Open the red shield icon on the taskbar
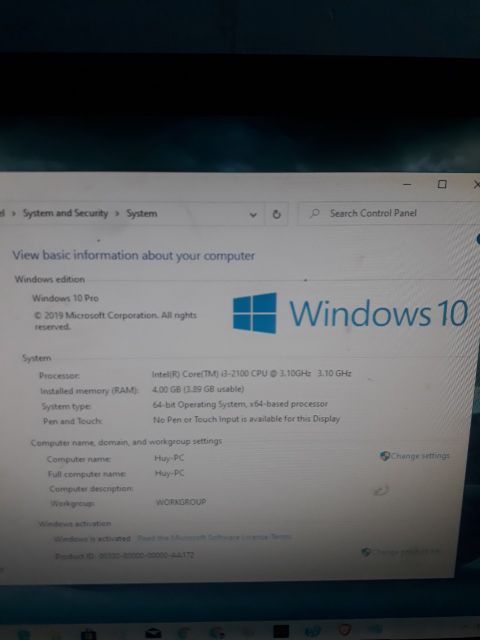This screenshot has height=640, width=480. 345,630
